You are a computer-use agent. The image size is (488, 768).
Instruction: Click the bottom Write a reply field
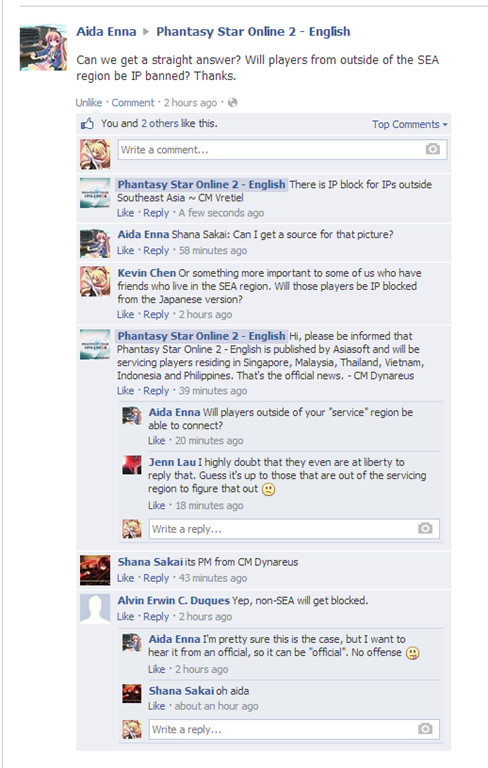[x=294, y=729]
